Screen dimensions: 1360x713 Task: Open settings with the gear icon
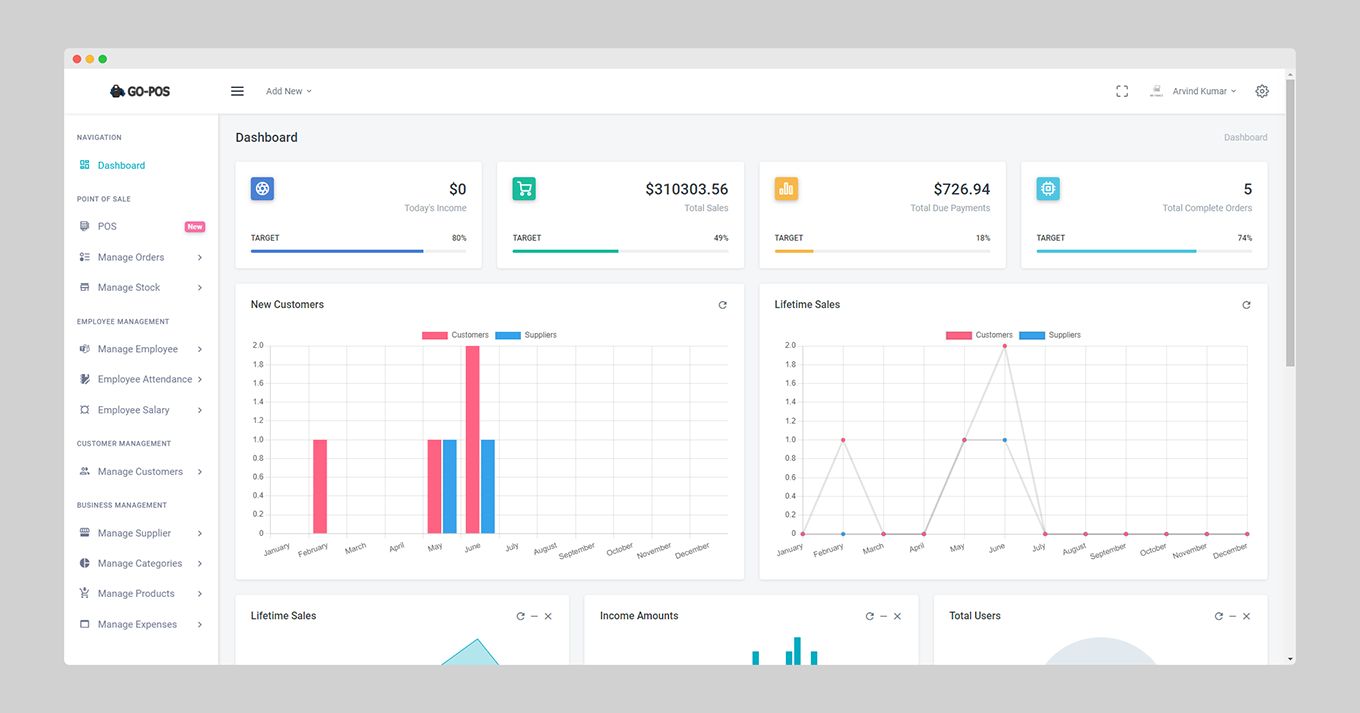point(1262,91)
